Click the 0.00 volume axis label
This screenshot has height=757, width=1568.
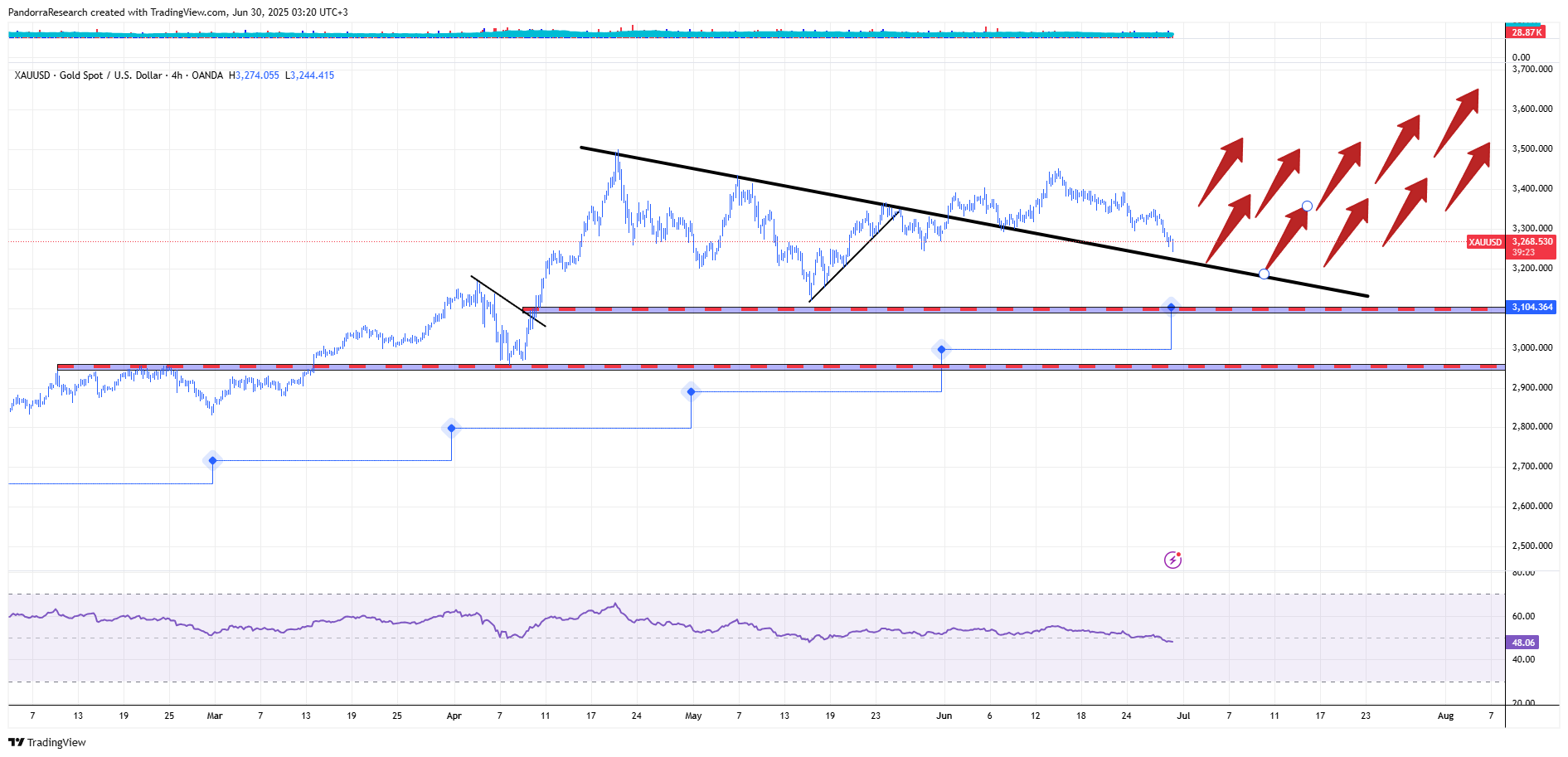coord(1521,57)
